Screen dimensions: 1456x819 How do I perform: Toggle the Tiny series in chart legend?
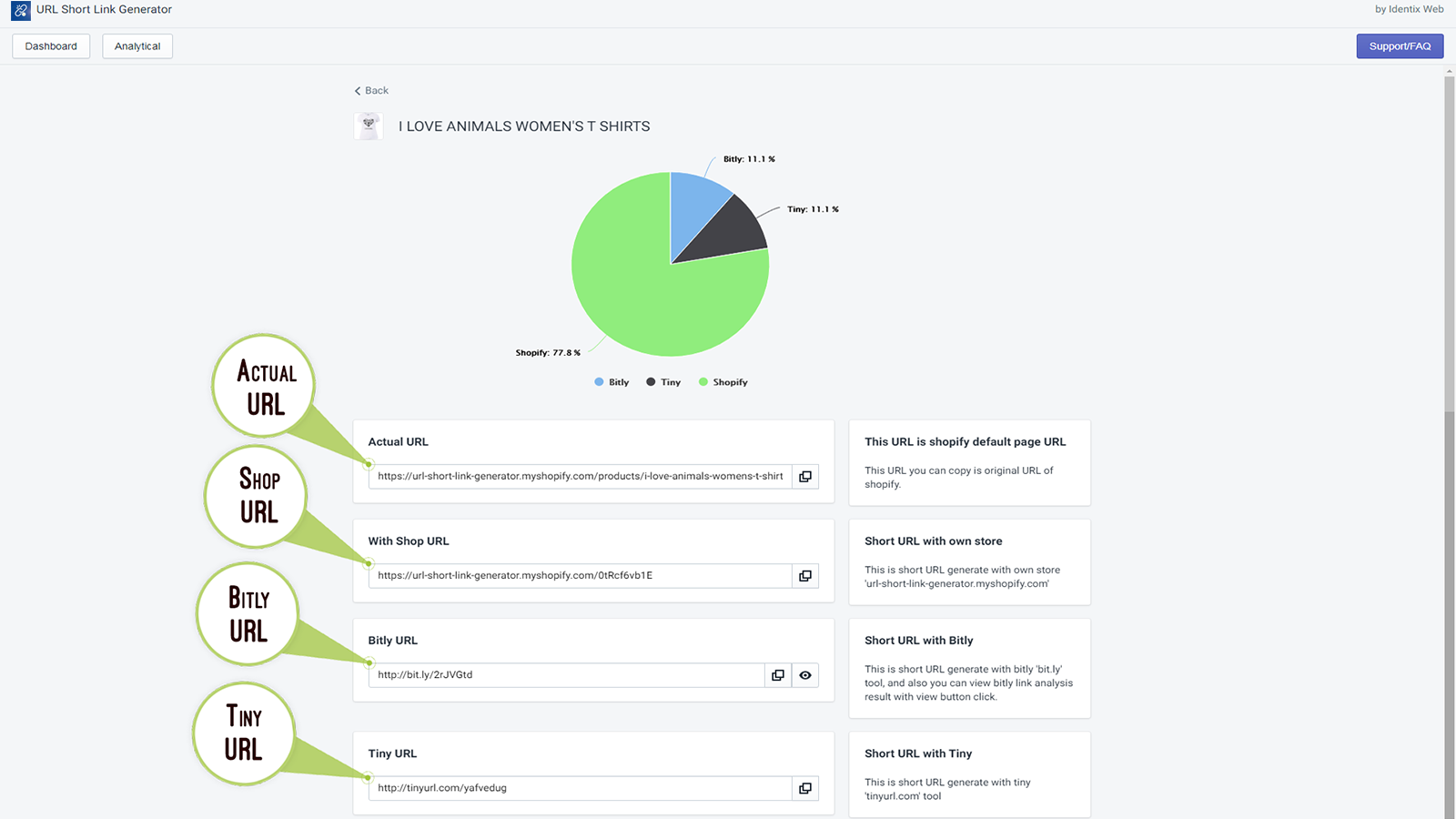(662, 381)
